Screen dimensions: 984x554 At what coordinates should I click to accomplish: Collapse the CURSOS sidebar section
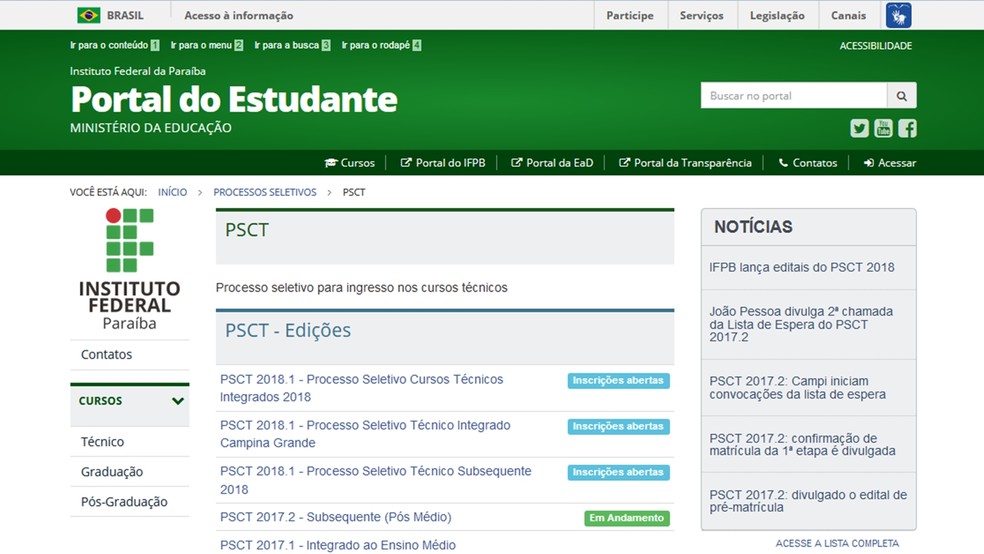pyautogui.click(x=178, y=401)
